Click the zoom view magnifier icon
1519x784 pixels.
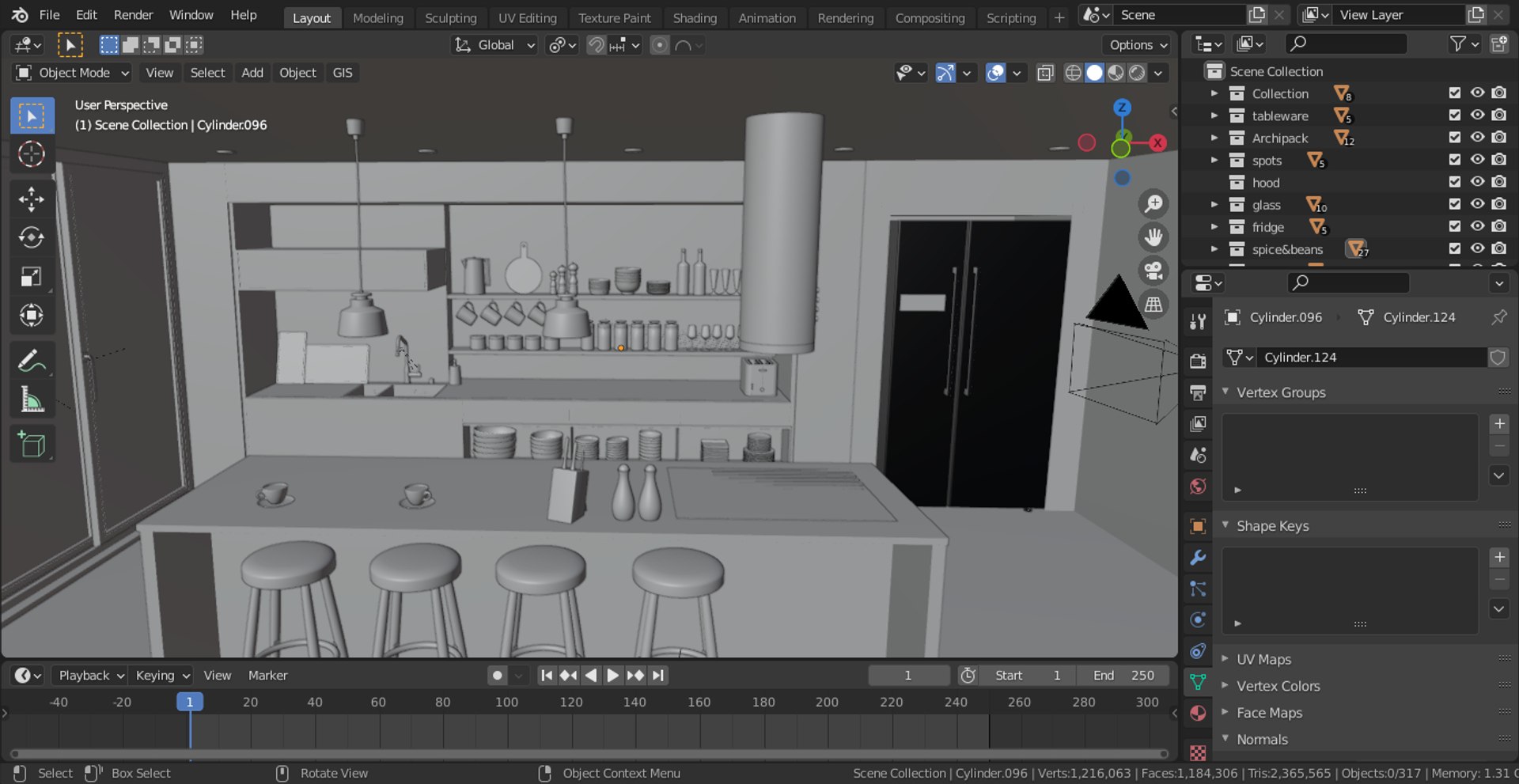click(x=1153, y=203)
